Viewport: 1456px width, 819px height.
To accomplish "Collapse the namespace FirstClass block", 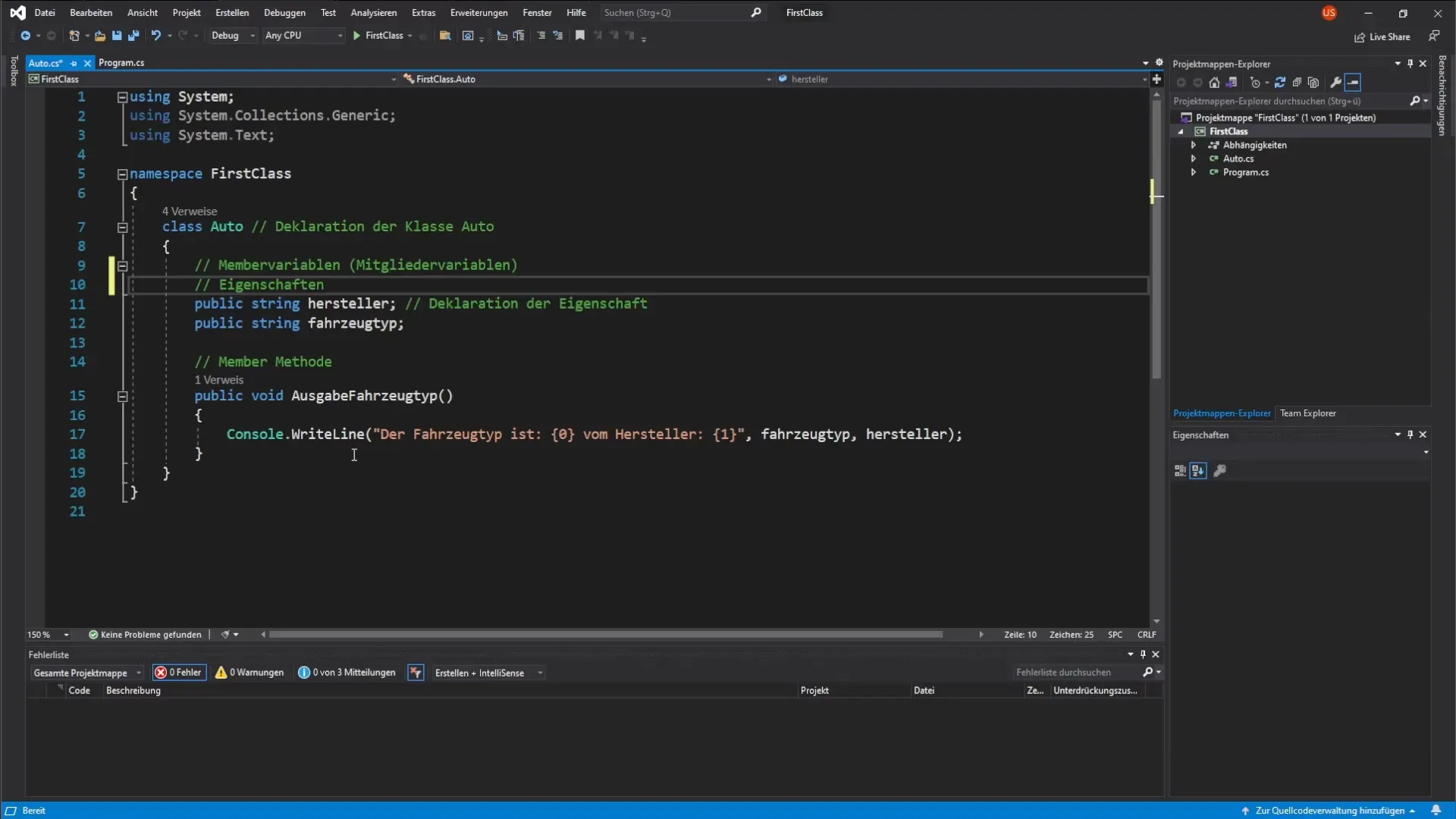I will tap(122, 174).
